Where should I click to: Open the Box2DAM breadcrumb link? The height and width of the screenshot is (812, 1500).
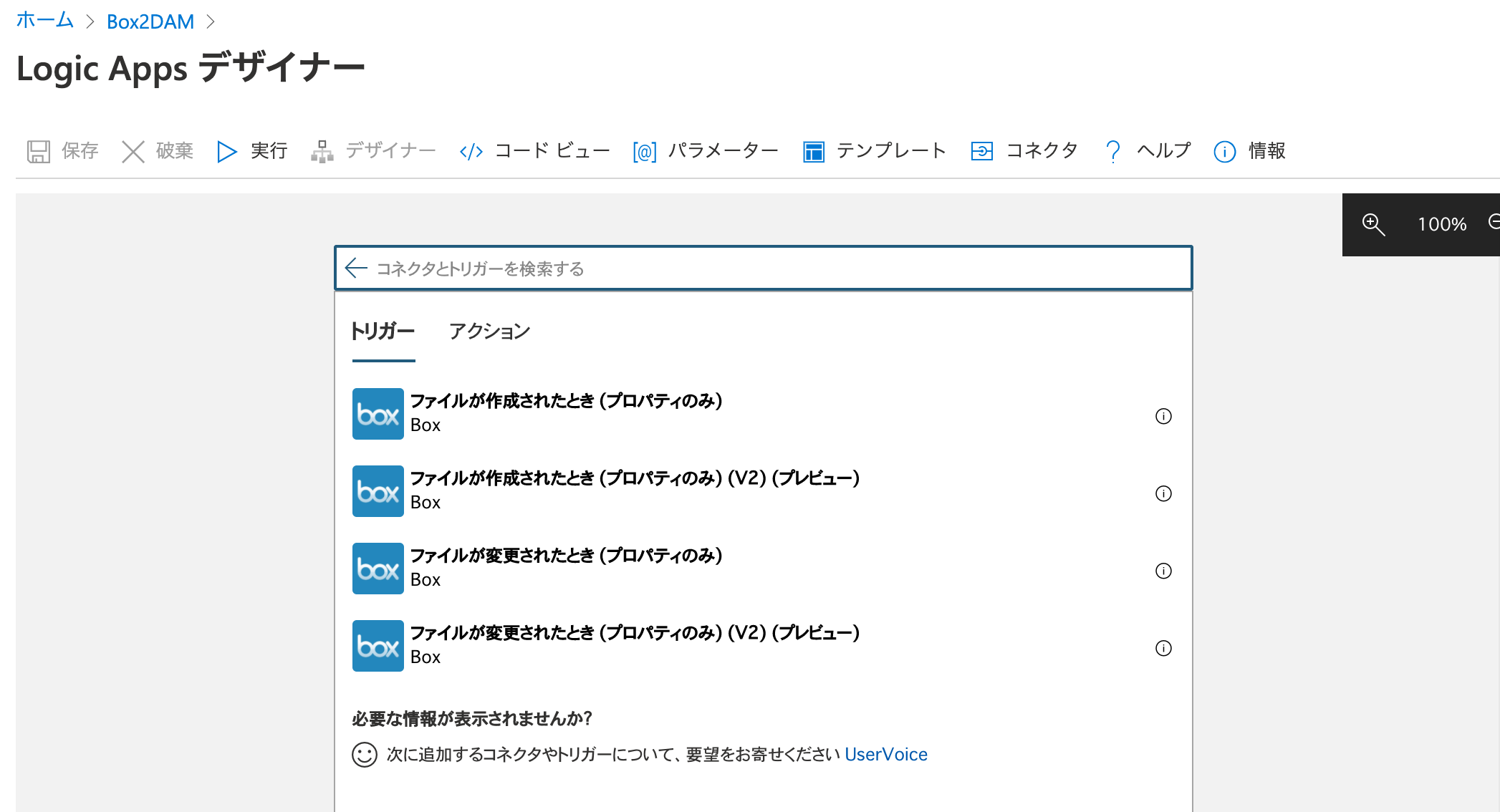150,21
